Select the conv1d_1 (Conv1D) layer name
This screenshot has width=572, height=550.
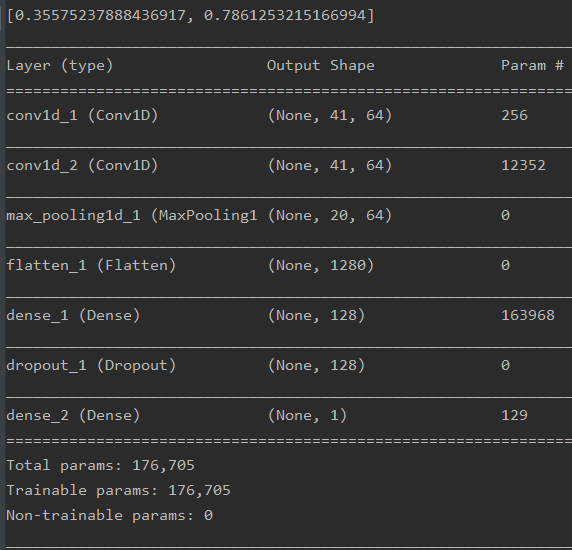point(82,116)
